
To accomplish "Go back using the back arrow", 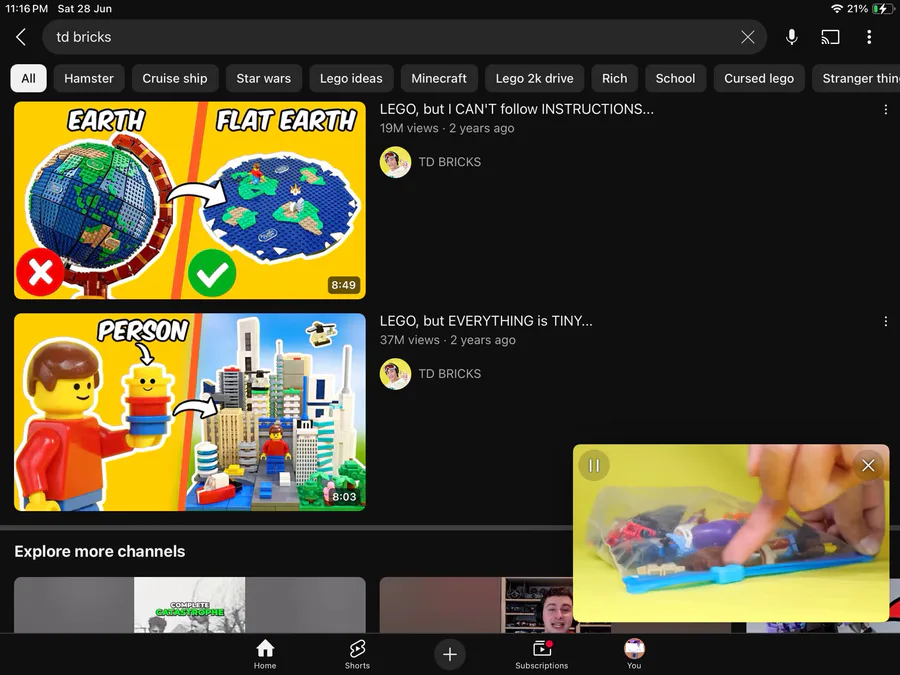I will pos(21,37).
